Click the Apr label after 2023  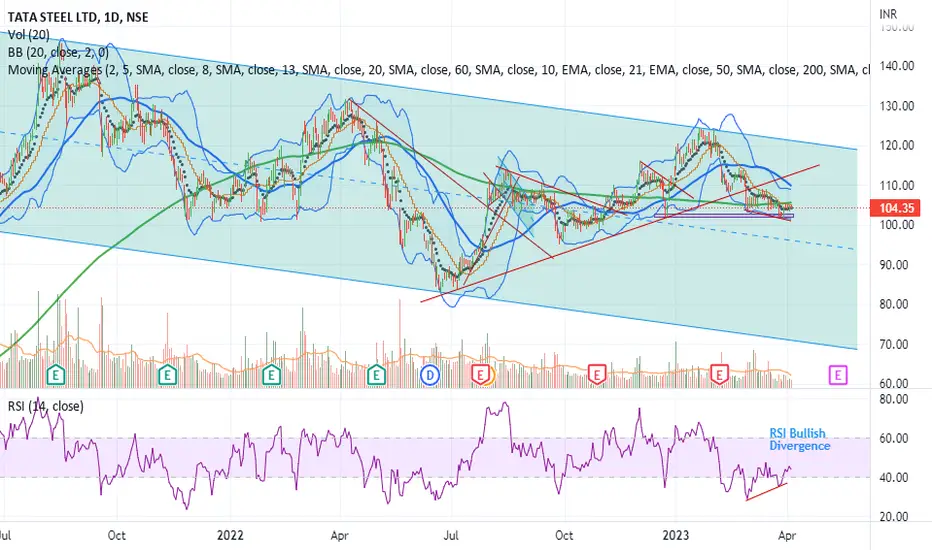coord(786,535)
